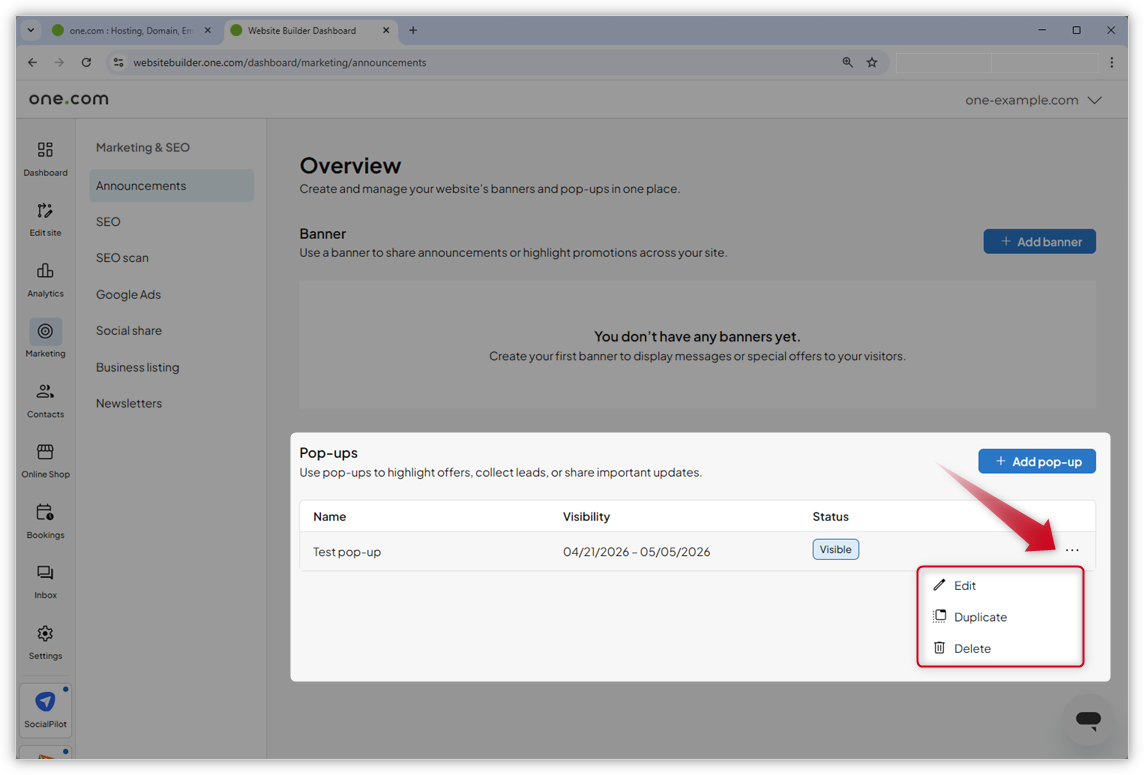Open Settings via the gear icon
Screen dimensions: 1144x775
(x=45, y=634)
